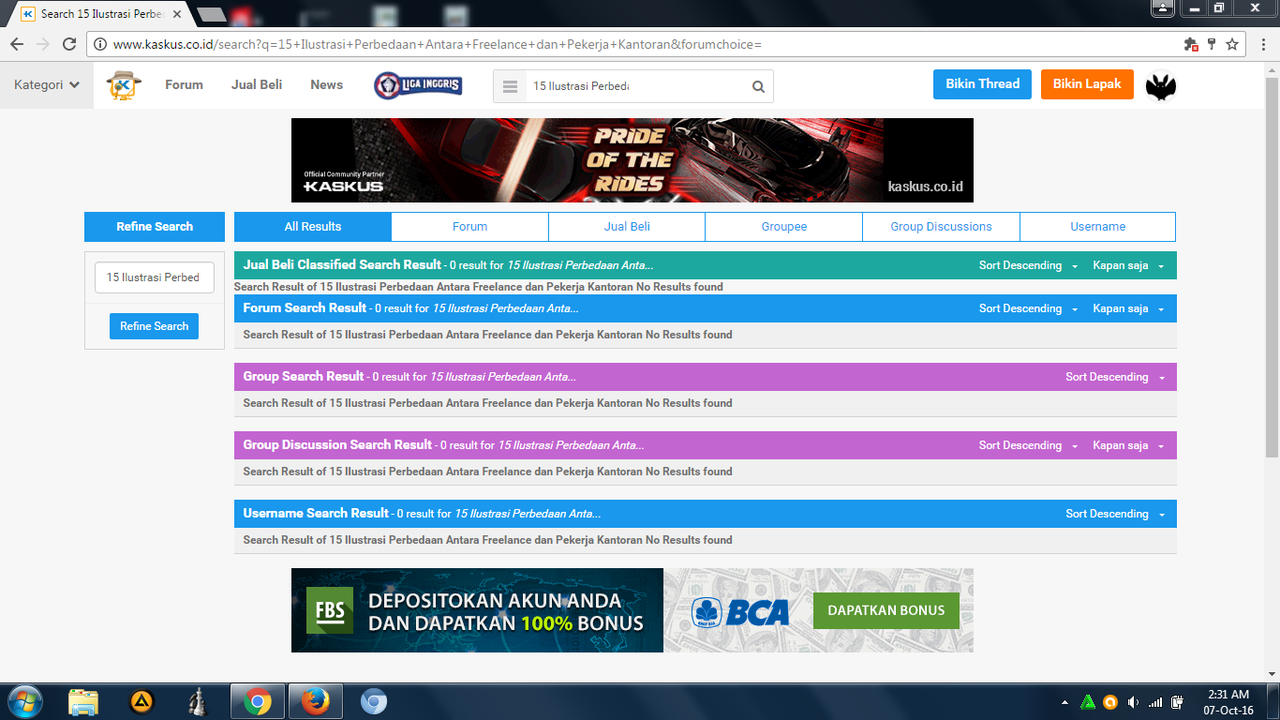Image resolution: width=1280 pixels, height=720 pixels.
Task: Open Group Discussion Kapan saja dropdown
Action: tap(1128, 445)
